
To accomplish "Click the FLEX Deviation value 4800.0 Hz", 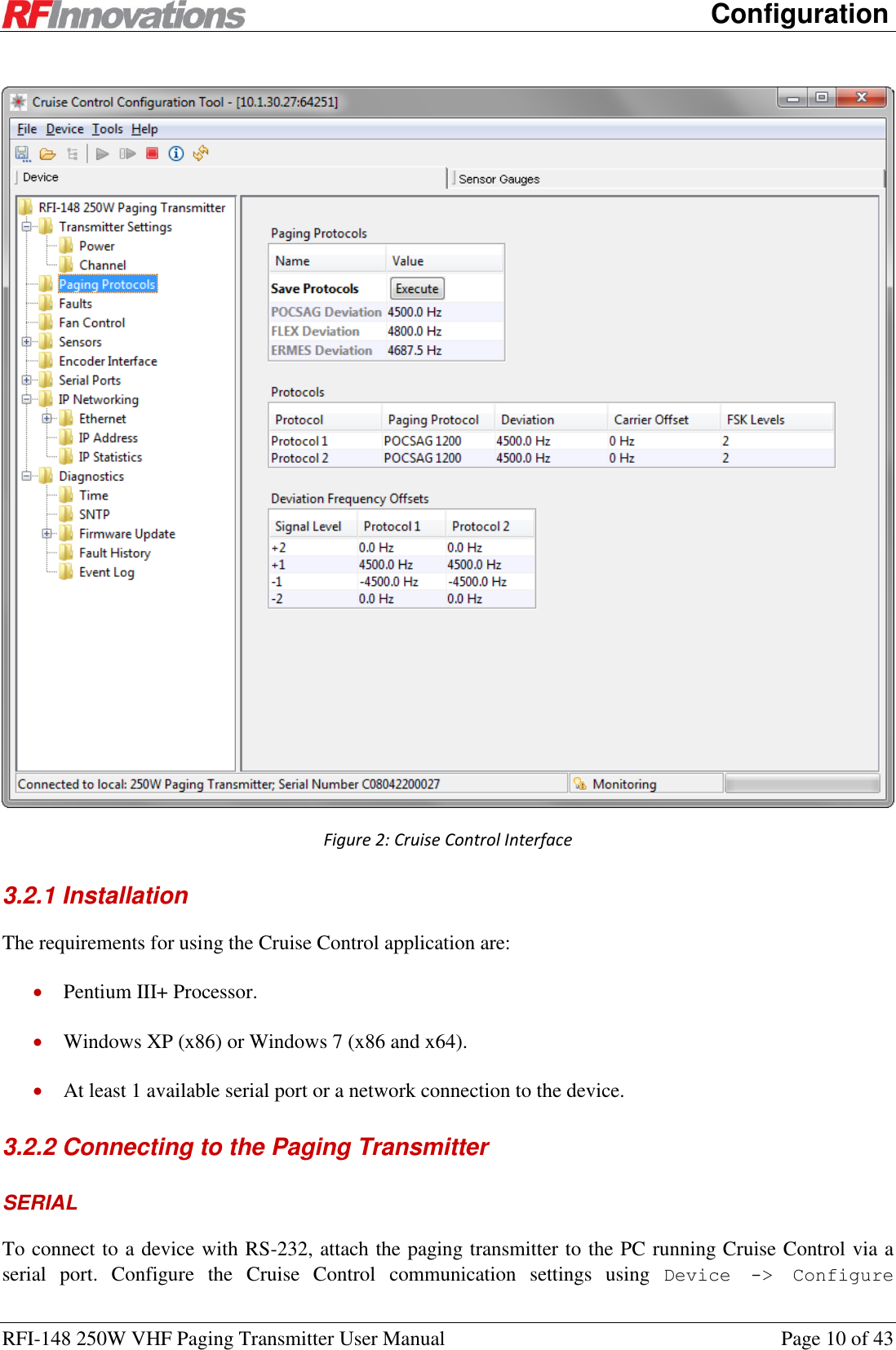I will [x=415, y=331].
